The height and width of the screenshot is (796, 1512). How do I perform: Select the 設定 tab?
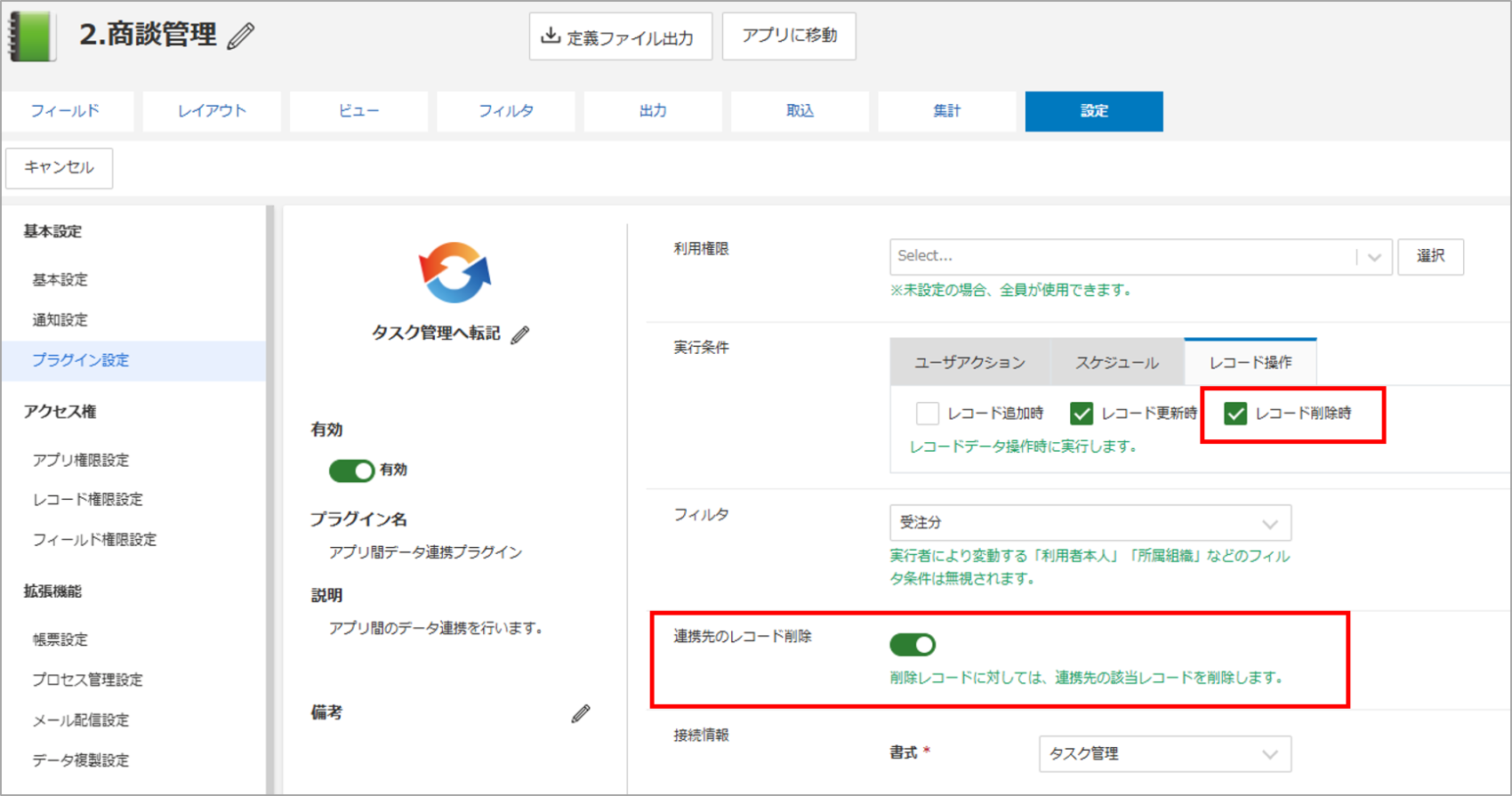[x=1094, y=111]
